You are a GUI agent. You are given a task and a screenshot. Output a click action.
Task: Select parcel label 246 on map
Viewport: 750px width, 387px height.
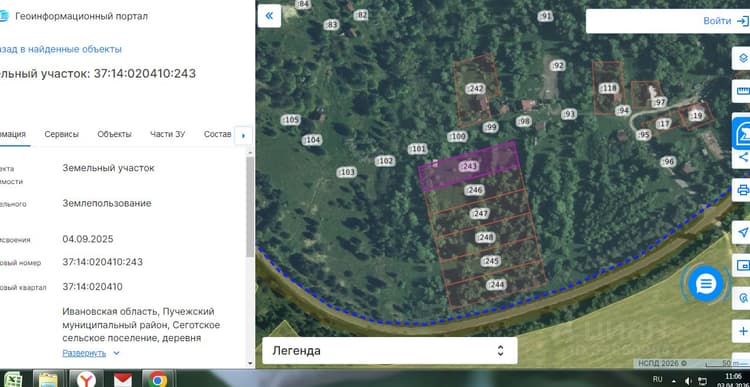coord(474,190)
